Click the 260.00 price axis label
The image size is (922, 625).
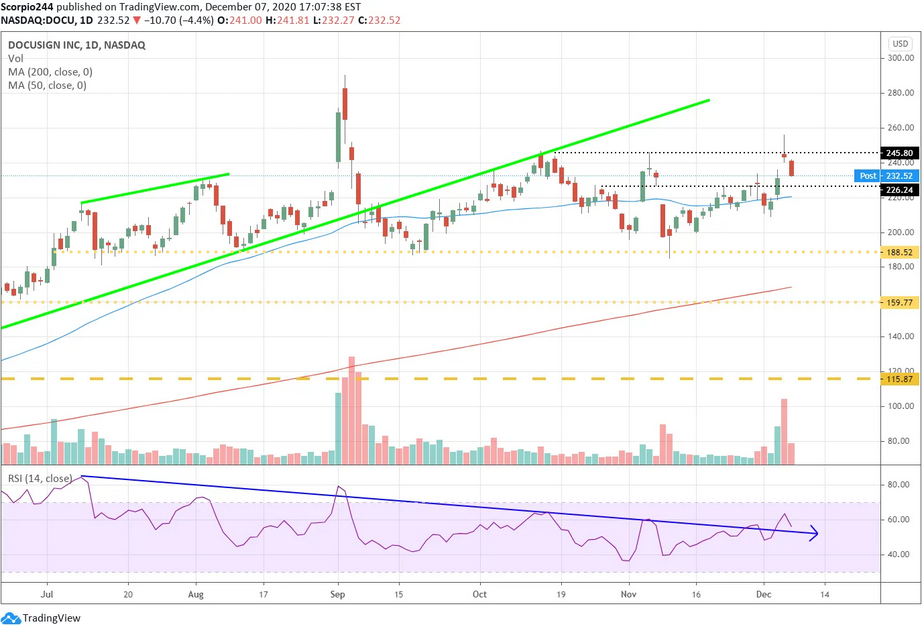point(901,128)
